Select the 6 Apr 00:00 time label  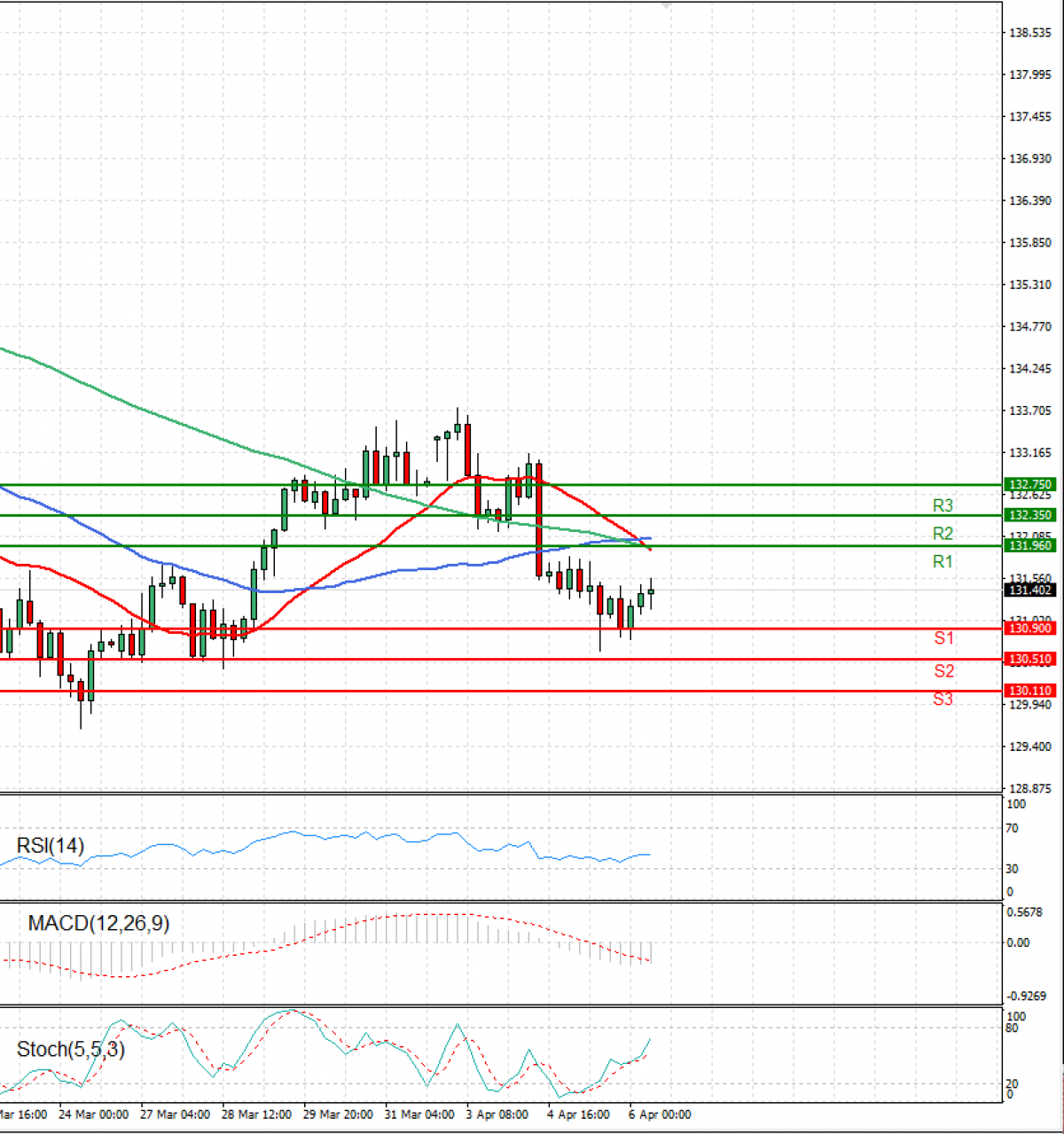coord(660,1114)
